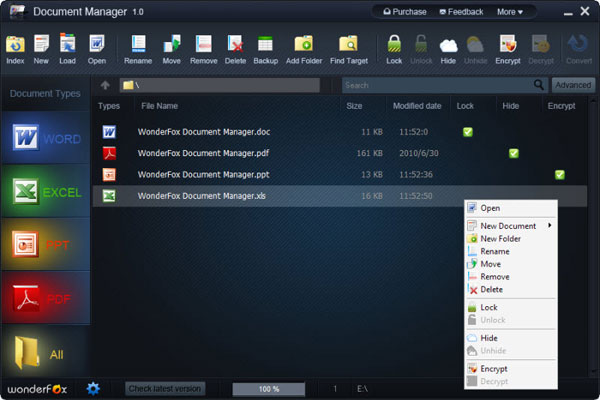Choose New Folder in context menu
600x400 pixels.
click(x=510, y=238)
